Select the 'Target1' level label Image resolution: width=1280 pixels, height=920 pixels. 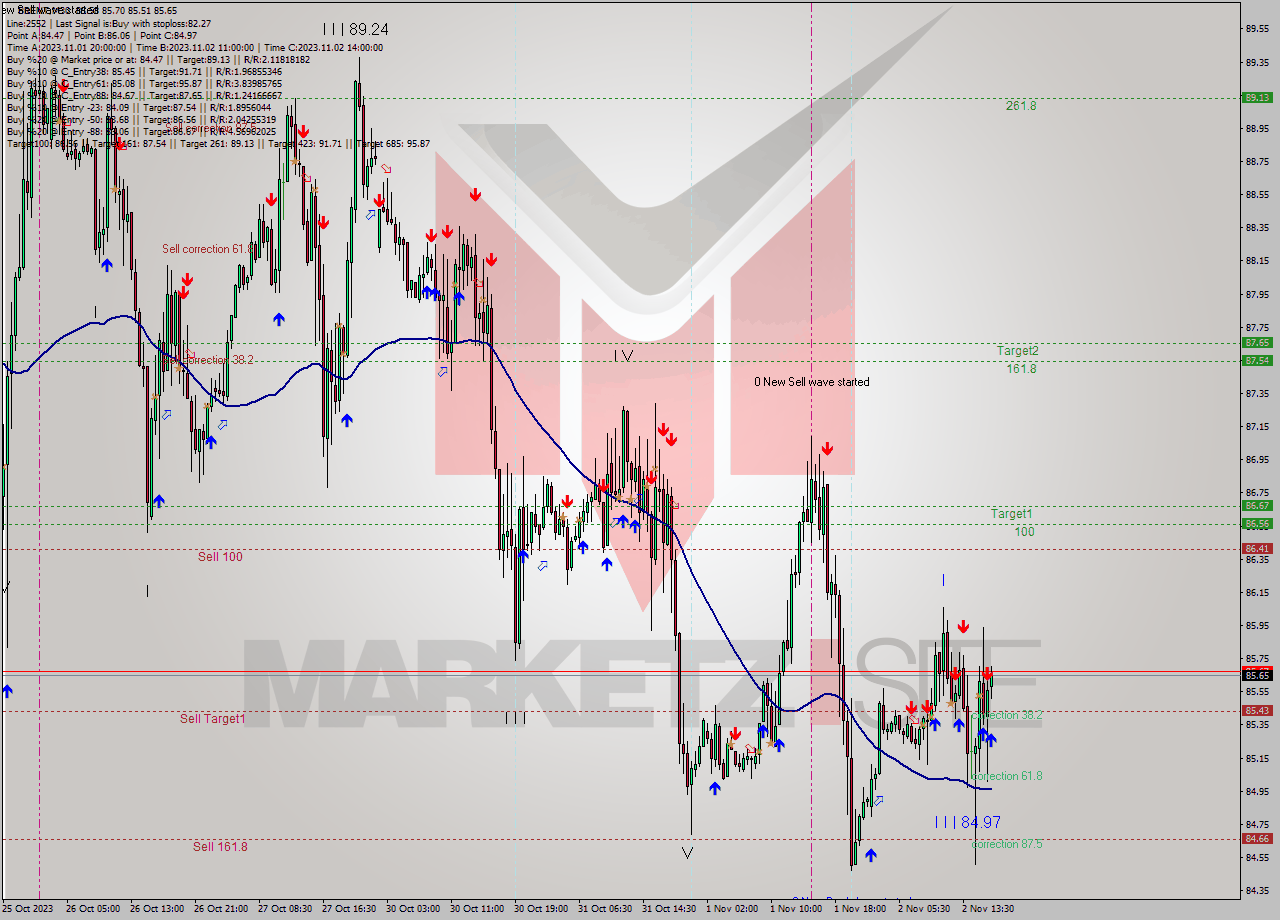pyautogui.click(x=1011, y=514)
